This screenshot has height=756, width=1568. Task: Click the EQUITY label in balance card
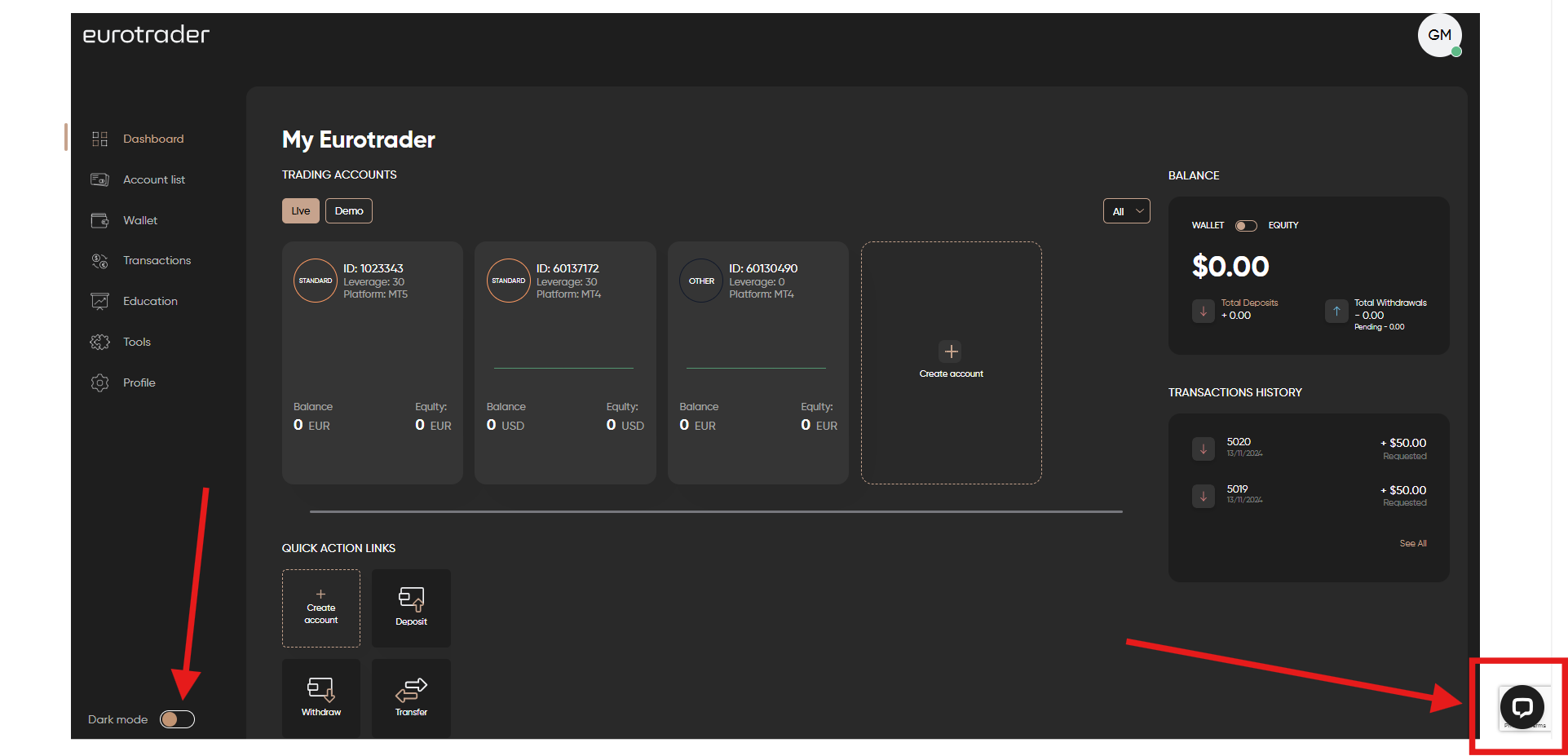pyautogui.click(x=1283, y=225)
